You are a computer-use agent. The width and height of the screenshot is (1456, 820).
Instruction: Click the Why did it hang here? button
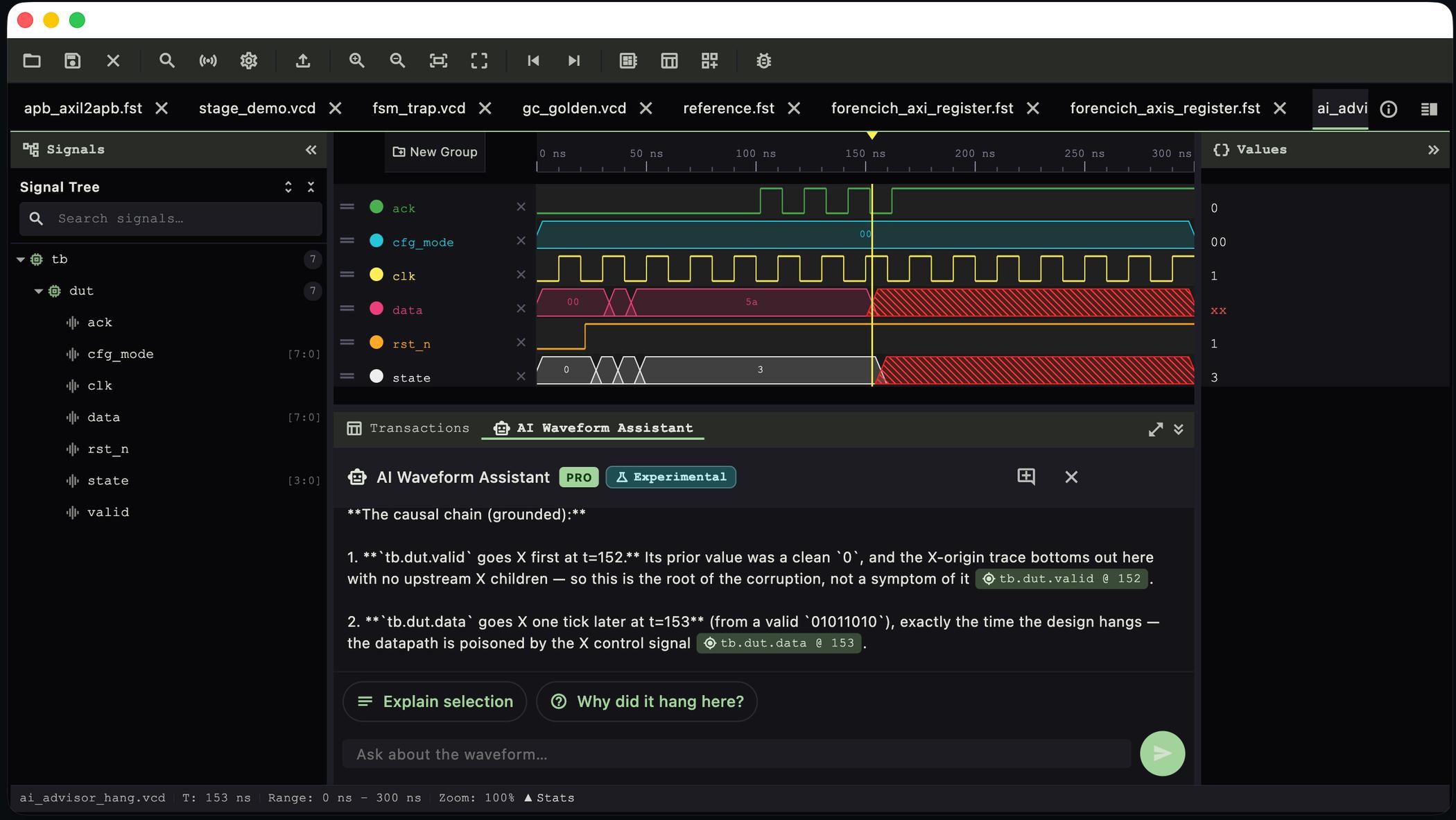(647, 701)
